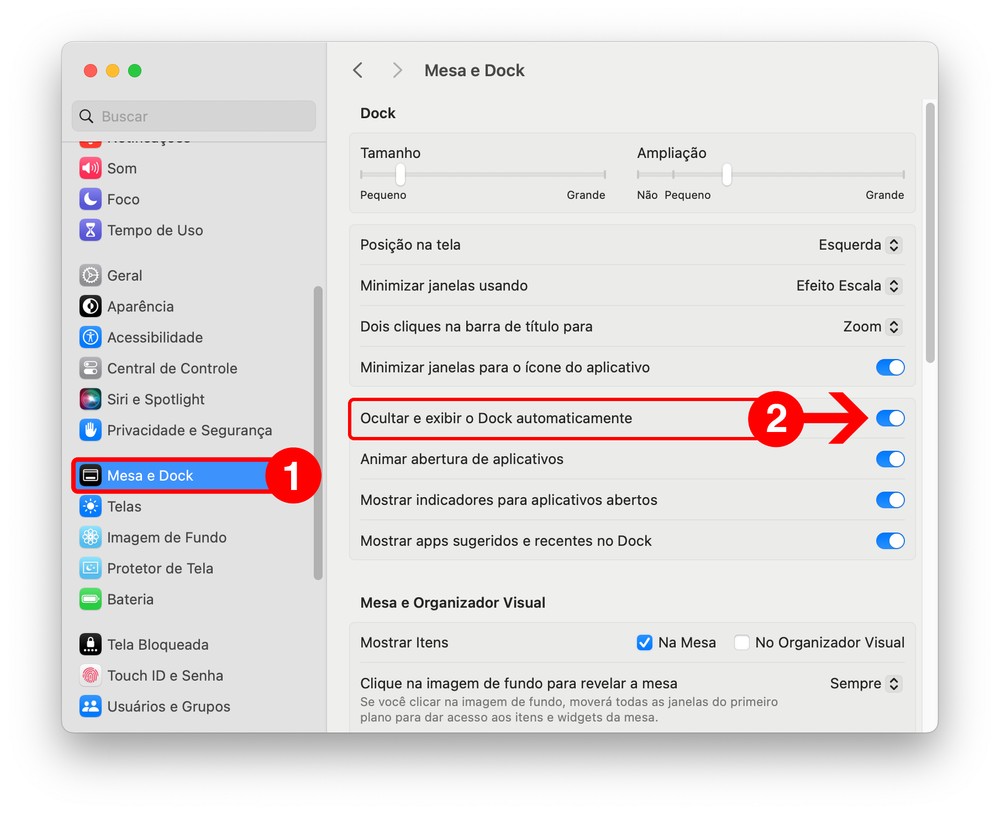Click the Telas sun icon

(90, 507)
